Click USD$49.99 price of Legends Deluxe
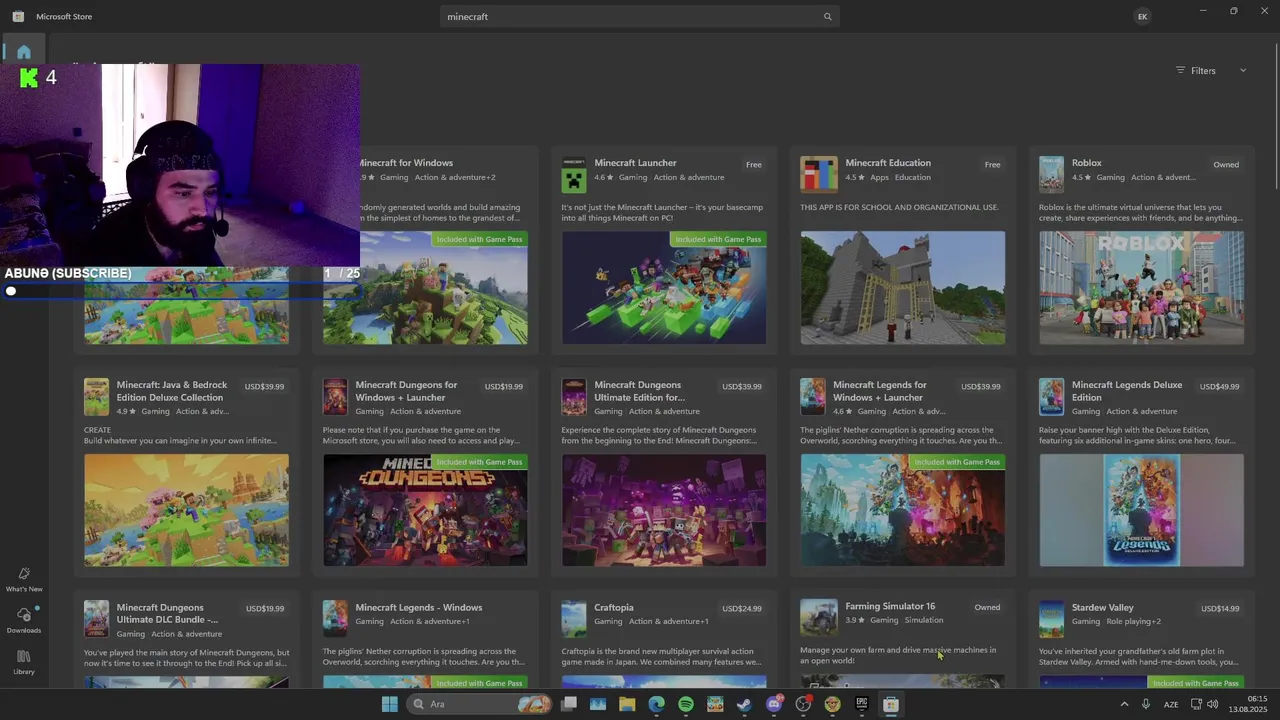This screenshot has height=720, width=1280. coord(1220,387)
